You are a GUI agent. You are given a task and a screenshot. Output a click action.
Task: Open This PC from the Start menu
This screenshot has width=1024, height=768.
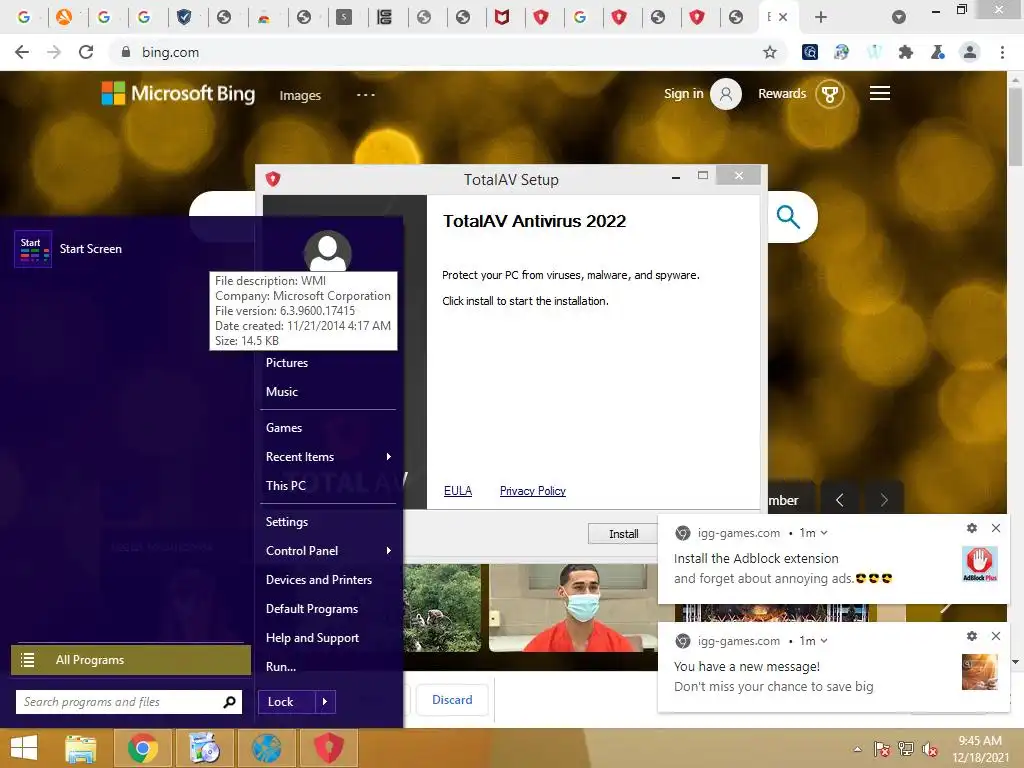click(285, 485)
